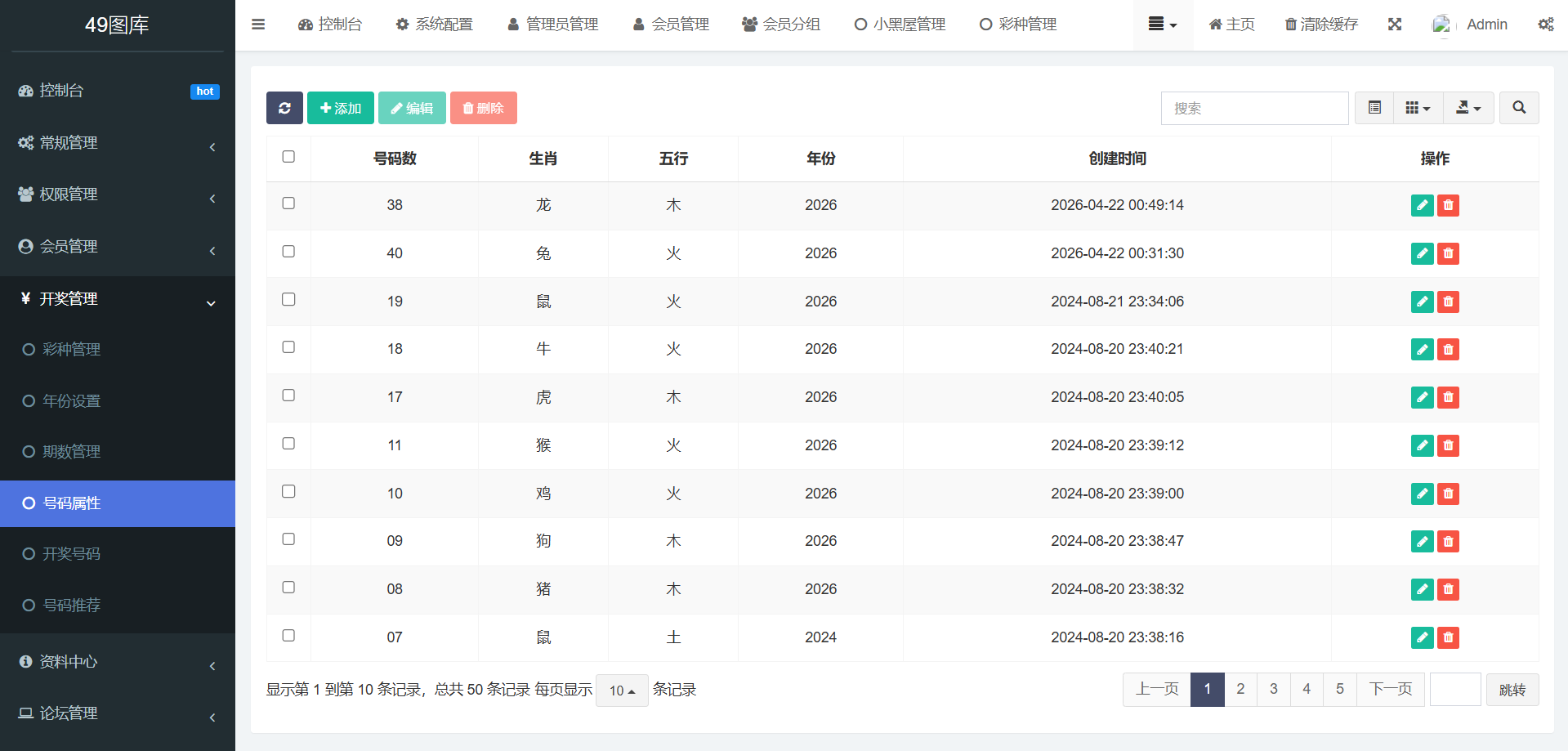
Task: Click the 搜索 search input field
Action: pos(1254,108)
